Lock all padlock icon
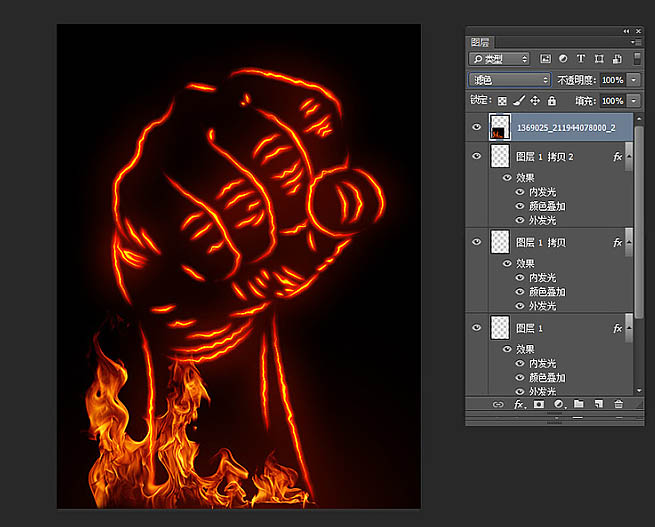The height and width of the screenshot is (527, 655). [x=552, y=101]
